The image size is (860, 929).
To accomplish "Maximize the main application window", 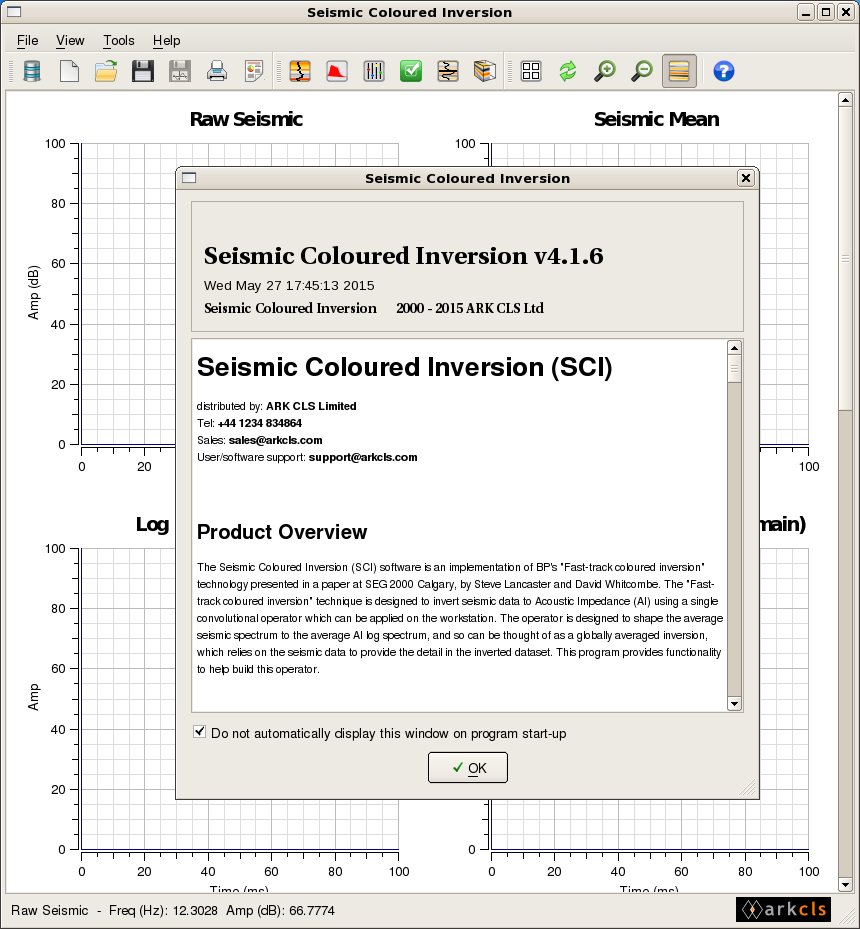I will point(826,12).
